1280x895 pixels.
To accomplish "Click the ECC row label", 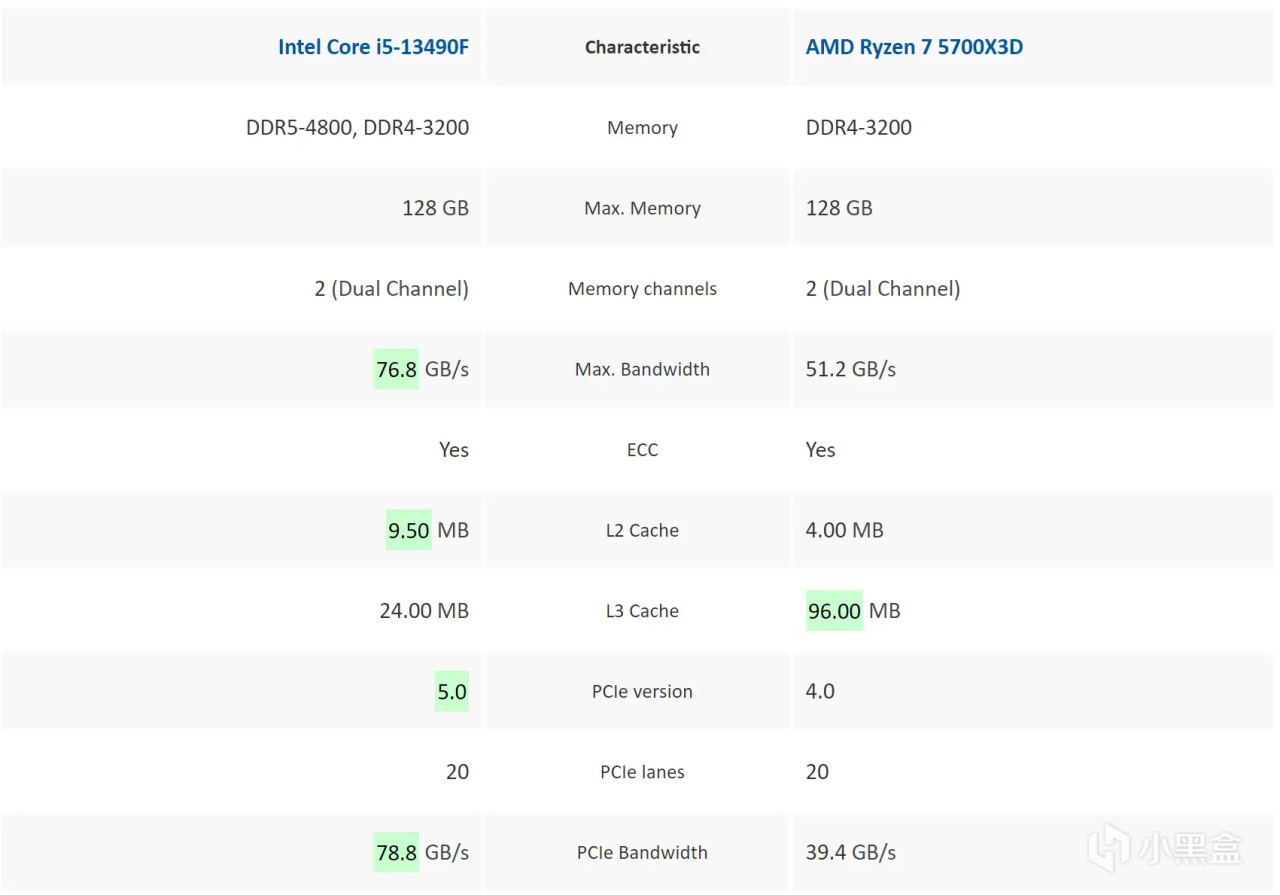I will (x=642, y=450).
